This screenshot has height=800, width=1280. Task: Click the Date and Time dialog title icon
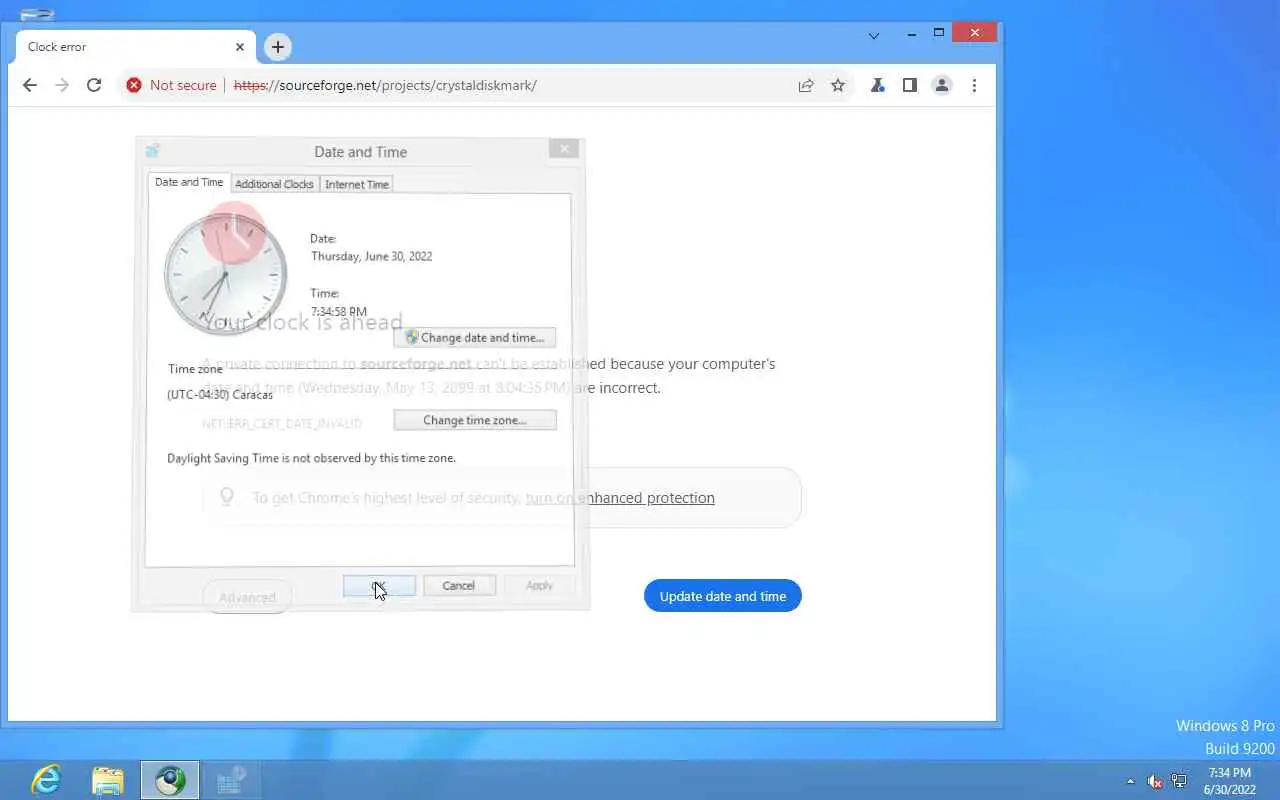click(153, 151)
